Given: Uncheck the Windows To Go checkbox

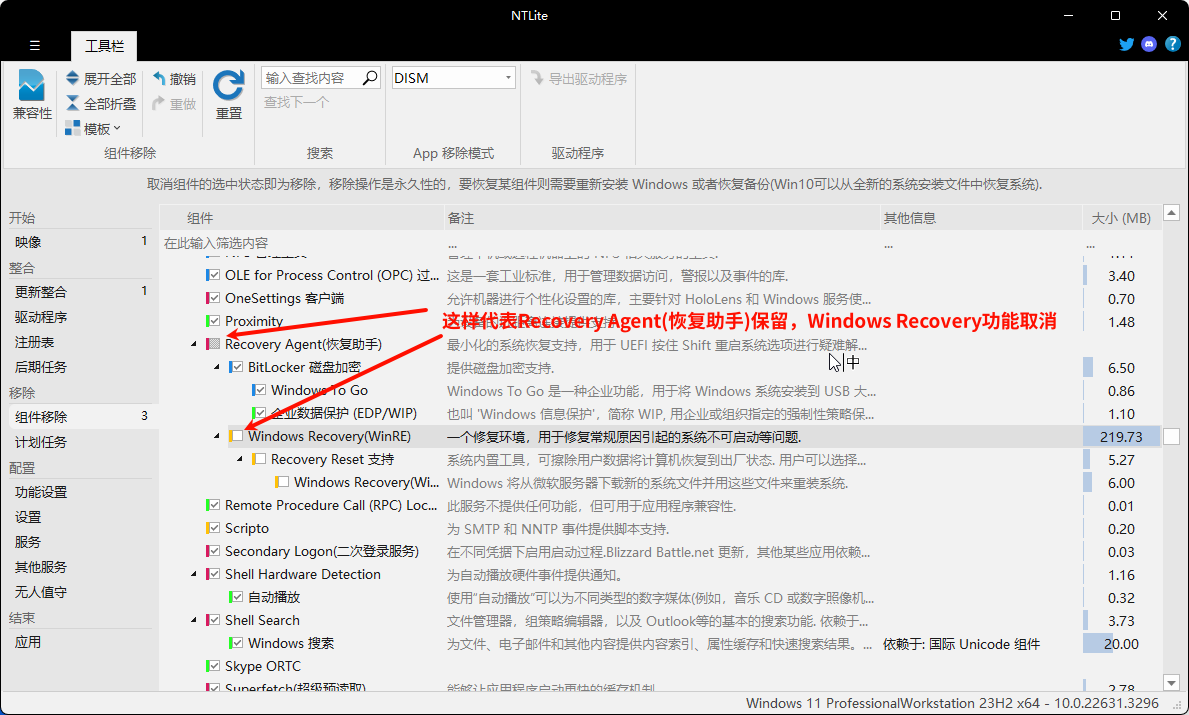Looking at the screenshot, I should (260, 390).
